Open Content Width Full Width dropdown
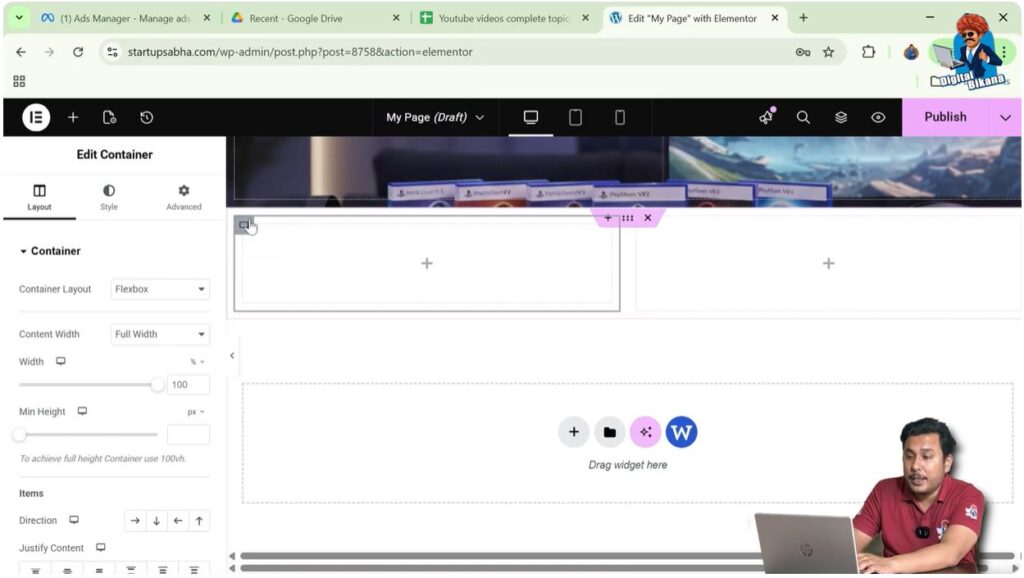This screenshot has width=1024, height=578. pyautogui.click(x=160, y=334)
